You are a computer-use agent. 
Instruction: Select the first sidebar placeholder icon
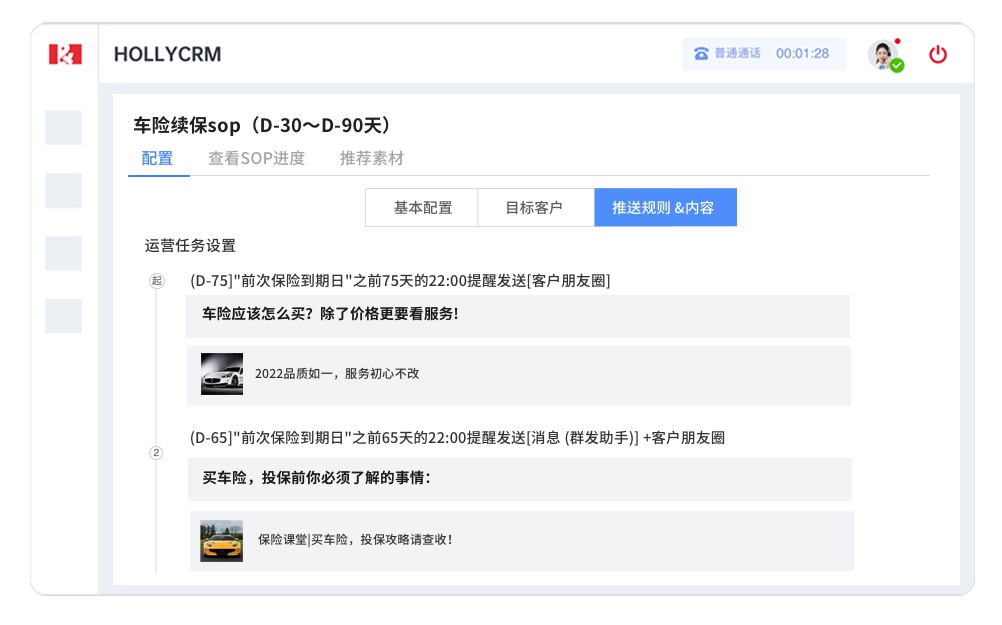[x=64, y=127]
